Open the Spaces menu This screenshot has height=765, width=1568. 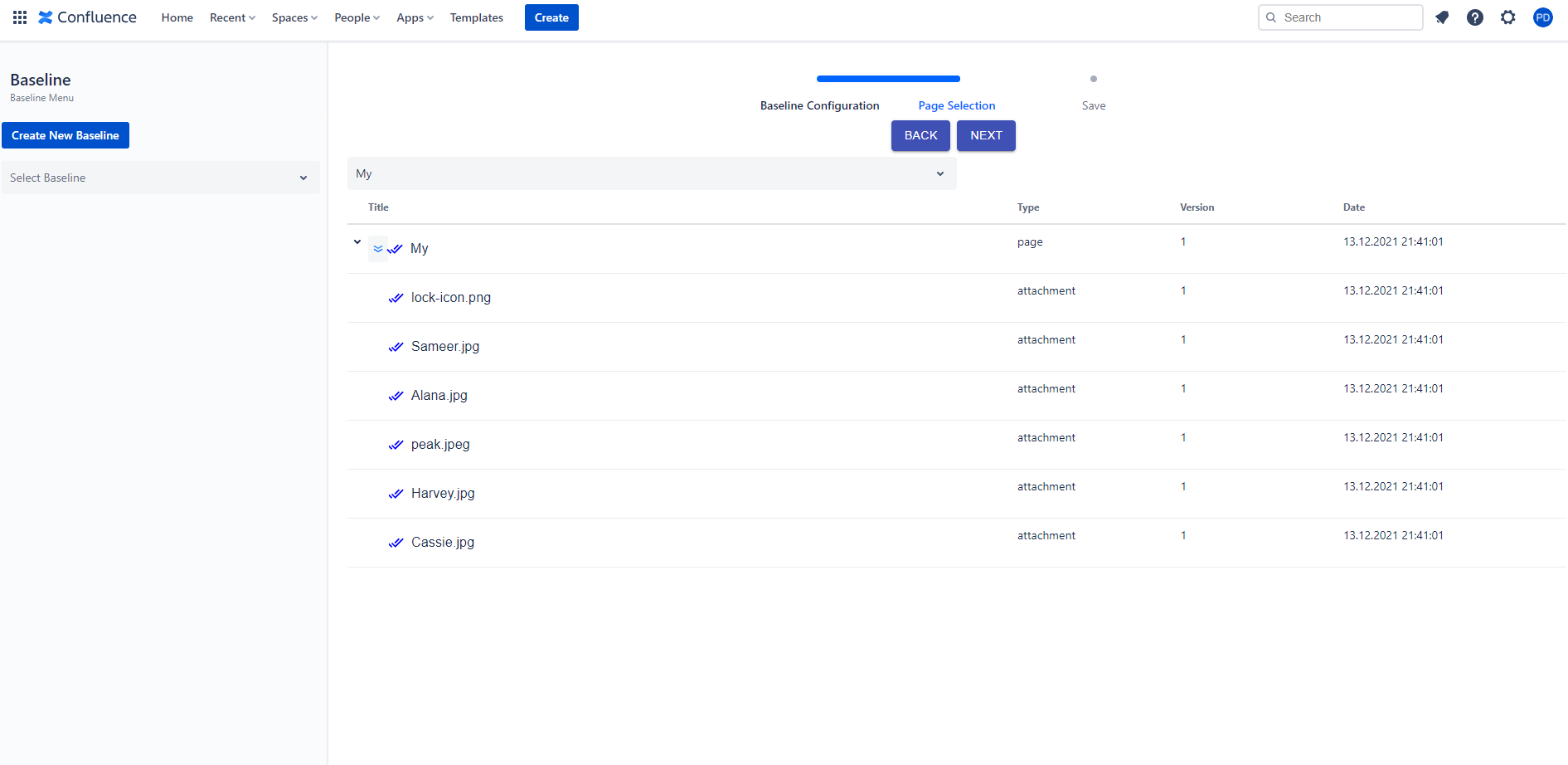coord(294,17)
